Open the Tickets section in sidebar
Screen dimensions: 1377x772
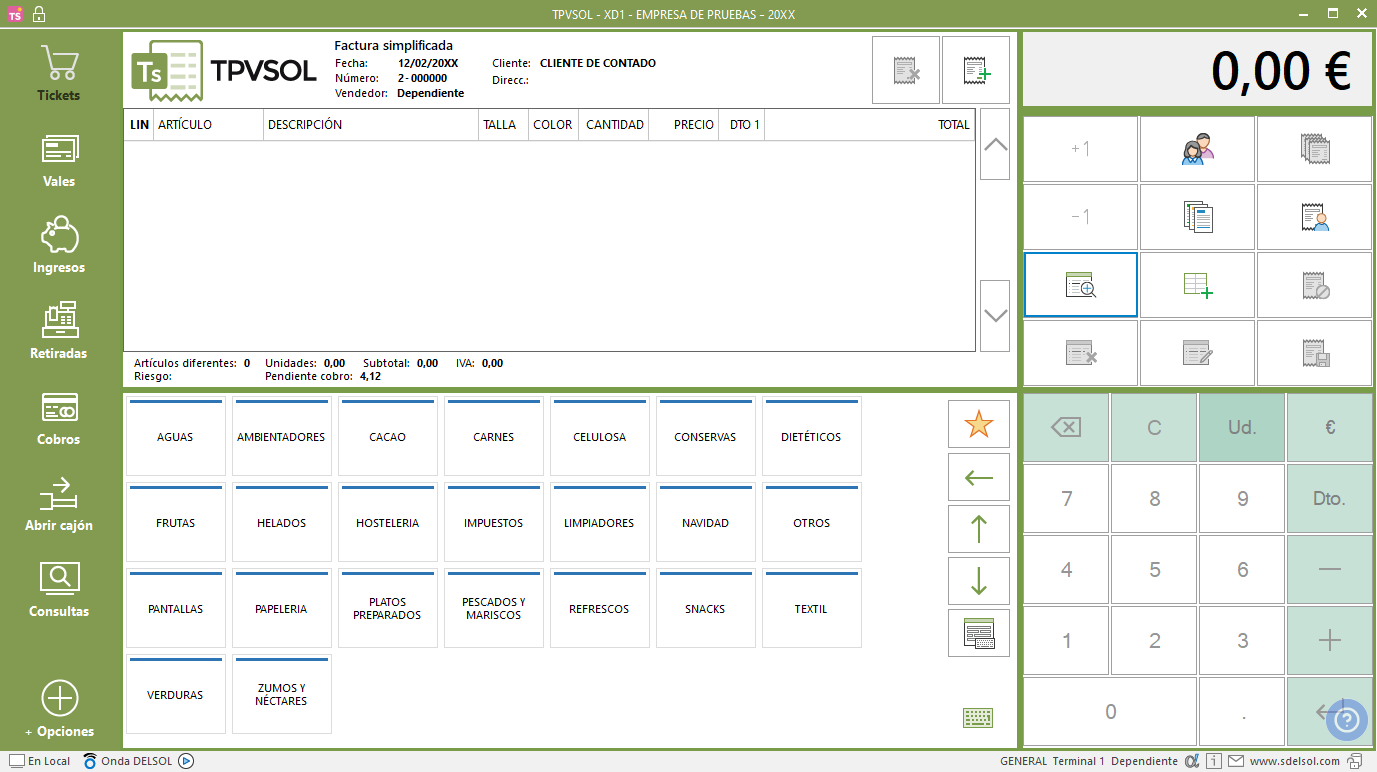(x=59, y=73)
